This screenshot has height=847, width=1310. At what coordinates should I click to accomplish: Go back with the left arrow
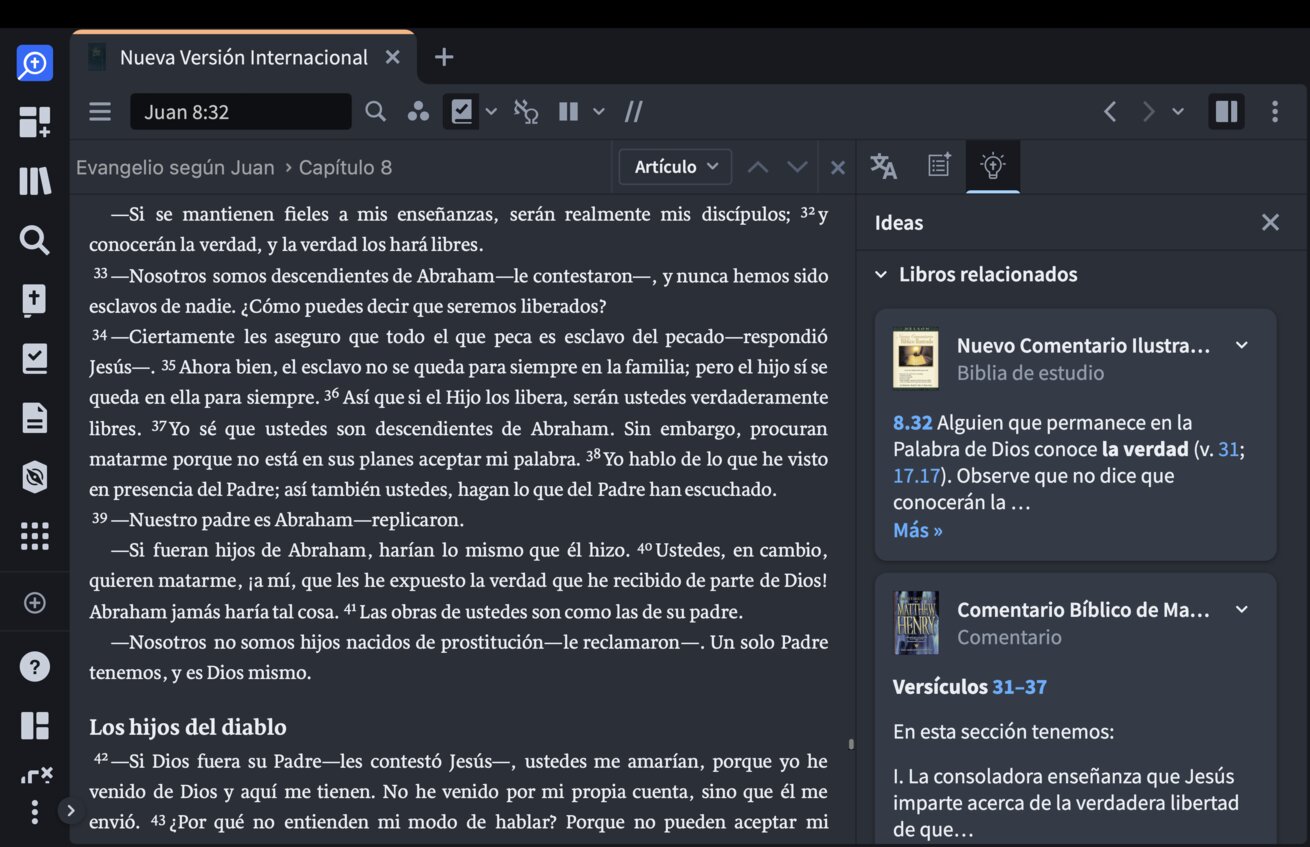pos(1110,111)
